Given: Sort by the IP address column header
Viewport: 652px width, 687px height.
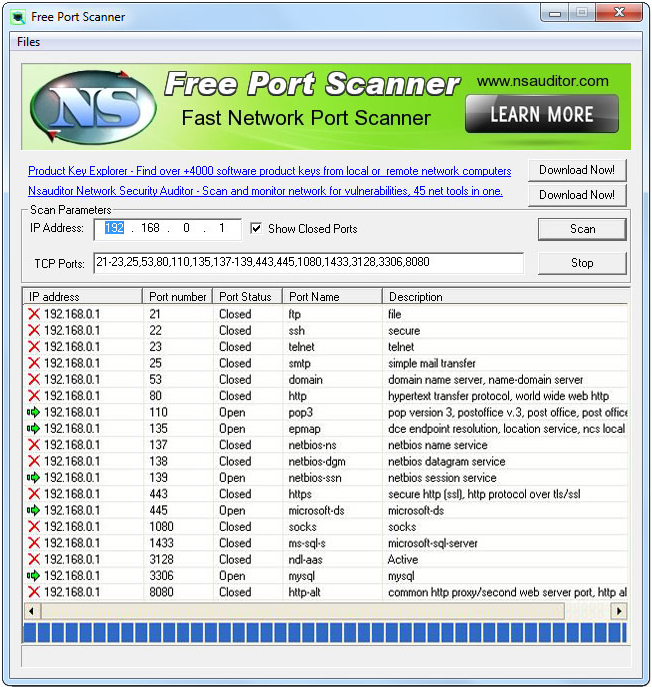Looking at the screenshot, I should point(82,297).
